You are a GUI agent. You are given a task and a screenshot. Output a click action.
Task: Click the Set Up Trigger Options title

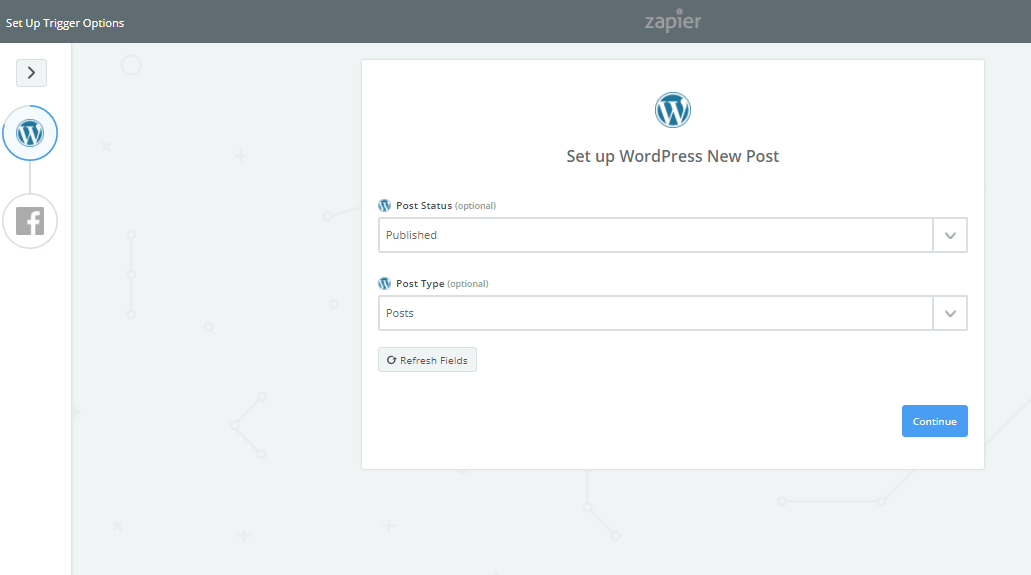click(x=65, y=23)
